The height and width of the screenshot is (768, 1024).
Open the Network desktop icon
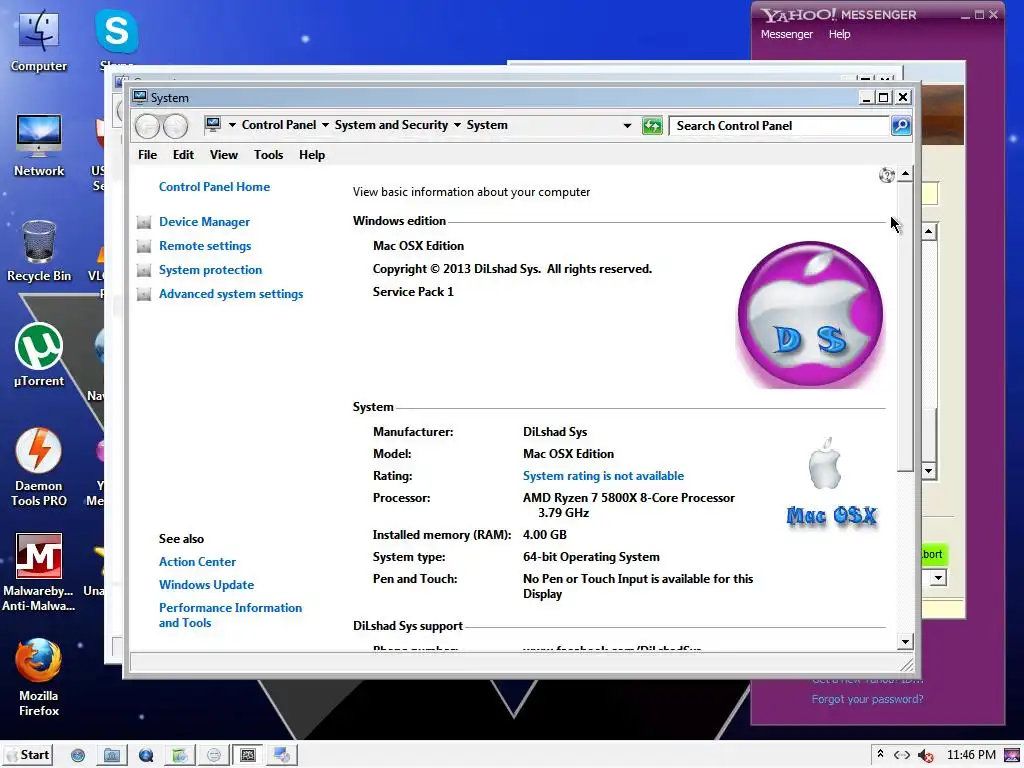pyautogui.click(x=39, y=145)
